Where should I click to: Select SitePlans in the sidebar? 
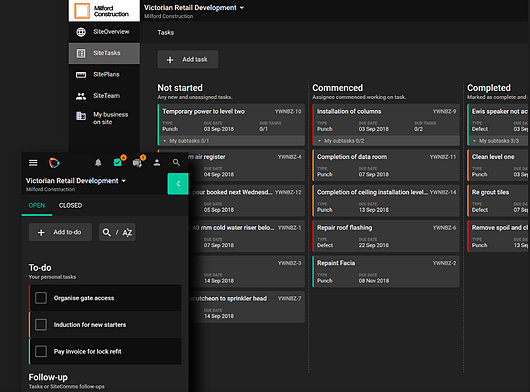coord(104,75)
